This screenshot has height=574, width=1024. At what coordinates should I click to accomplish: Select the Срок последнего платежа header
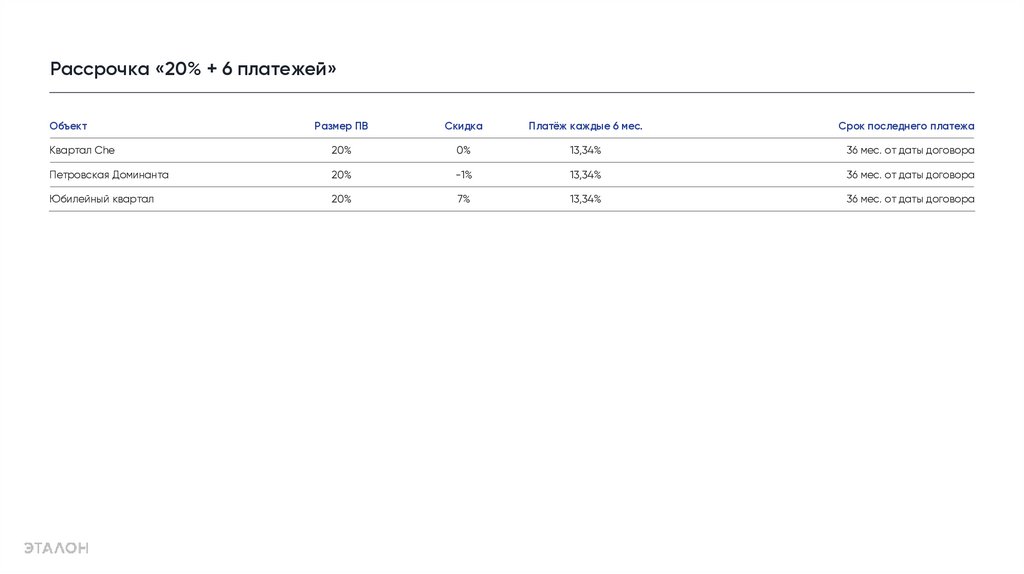(x=906, y=126)
